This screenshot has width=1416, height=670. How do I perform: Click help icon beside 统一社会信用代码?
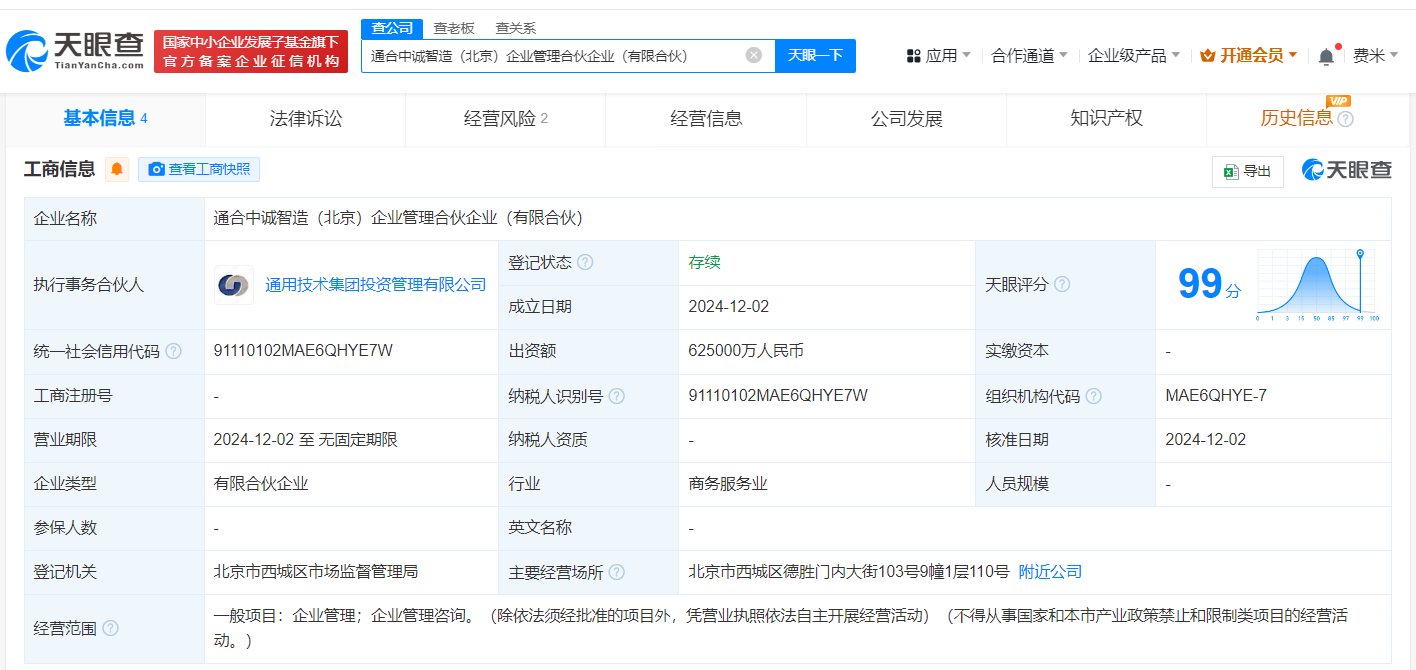pyautogui.click(x=174, y=351)
